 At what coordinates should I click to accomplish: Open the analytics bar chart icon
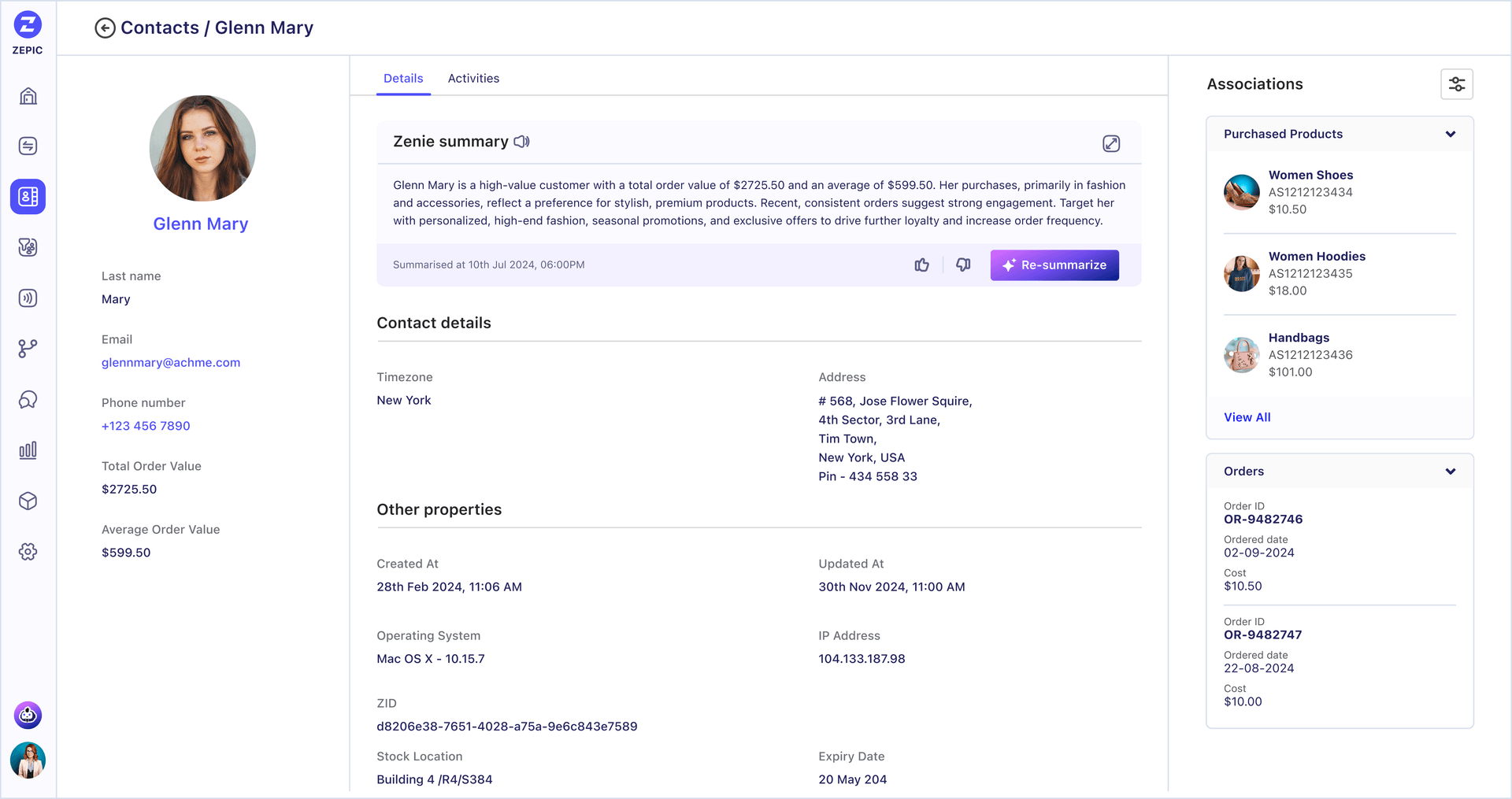click(28, 450)
